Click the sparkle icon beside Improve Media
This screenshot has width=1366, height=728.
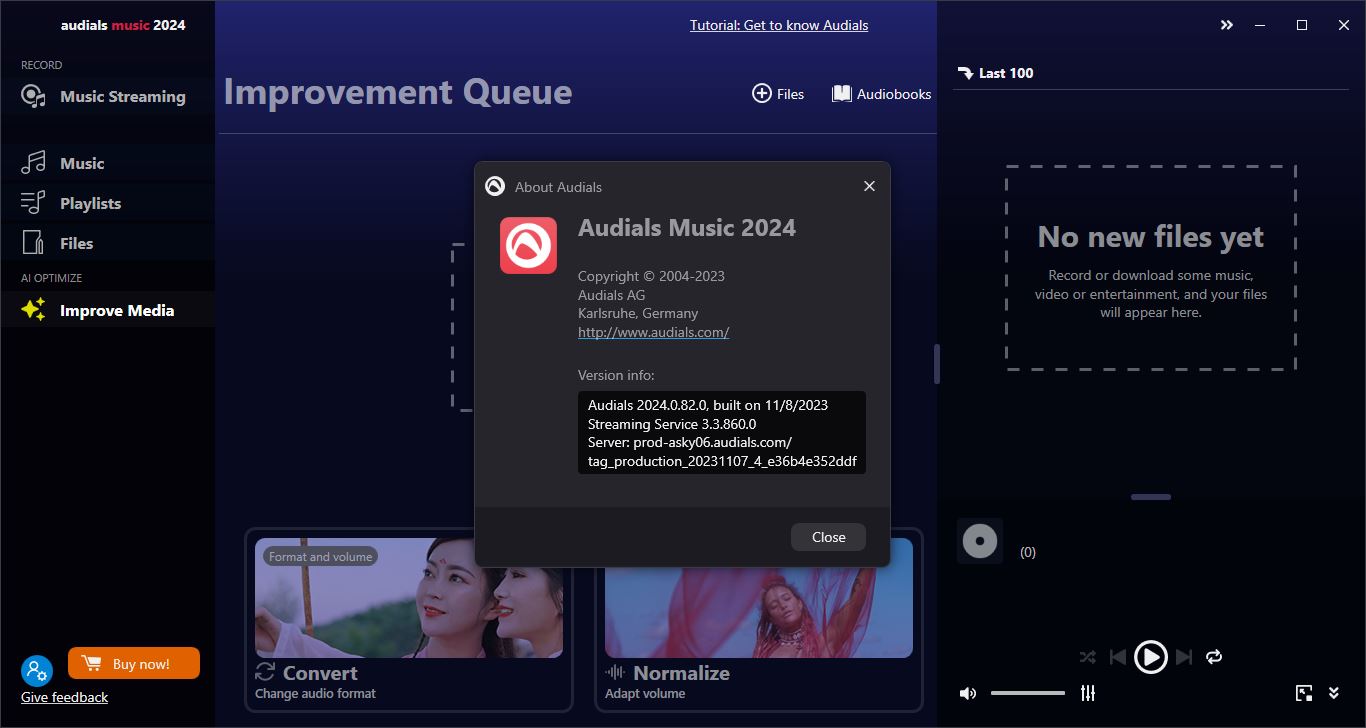(x=33, y=310)
